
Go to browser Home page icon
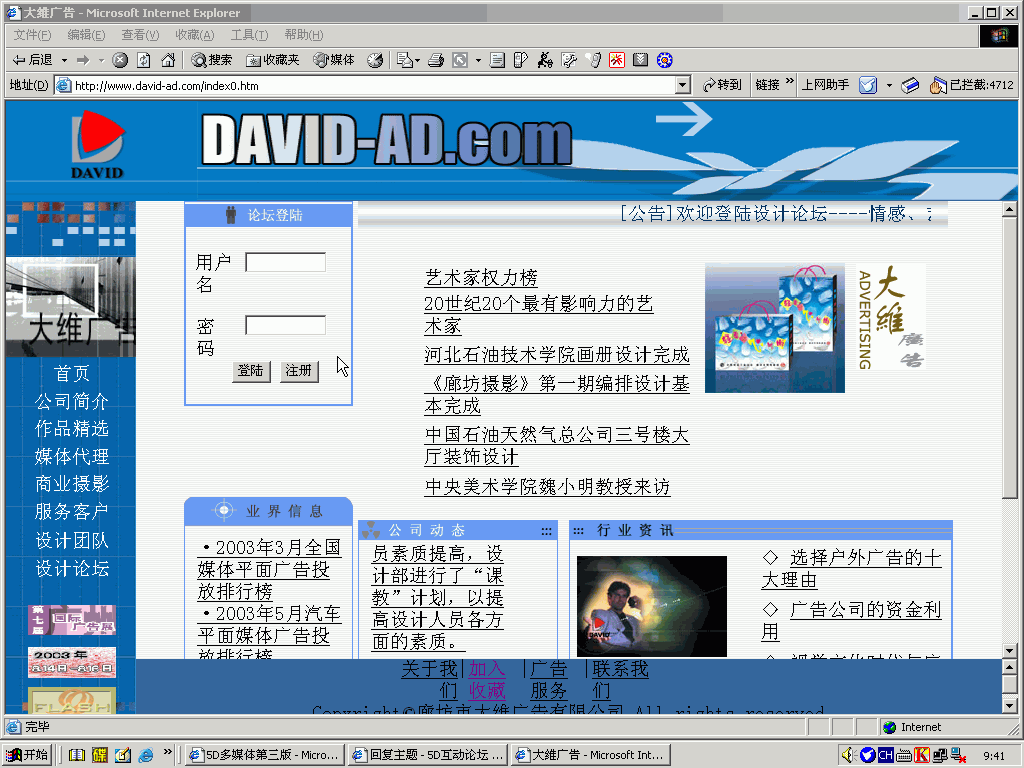click(168, 60)
